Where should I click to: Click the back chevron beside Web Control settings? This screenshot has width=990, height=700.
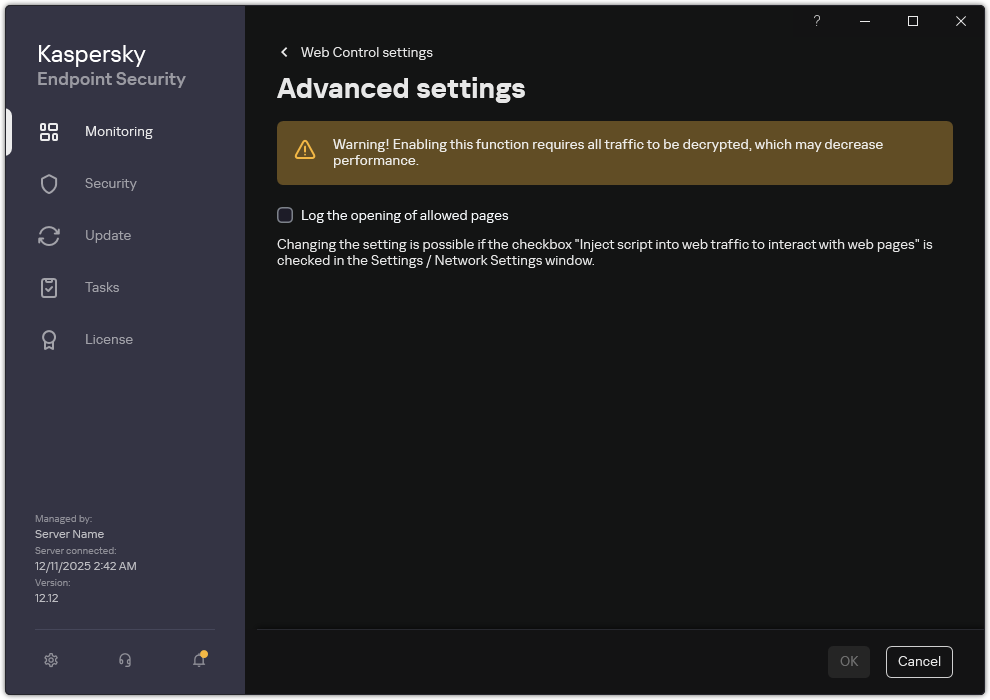[283, 52]
